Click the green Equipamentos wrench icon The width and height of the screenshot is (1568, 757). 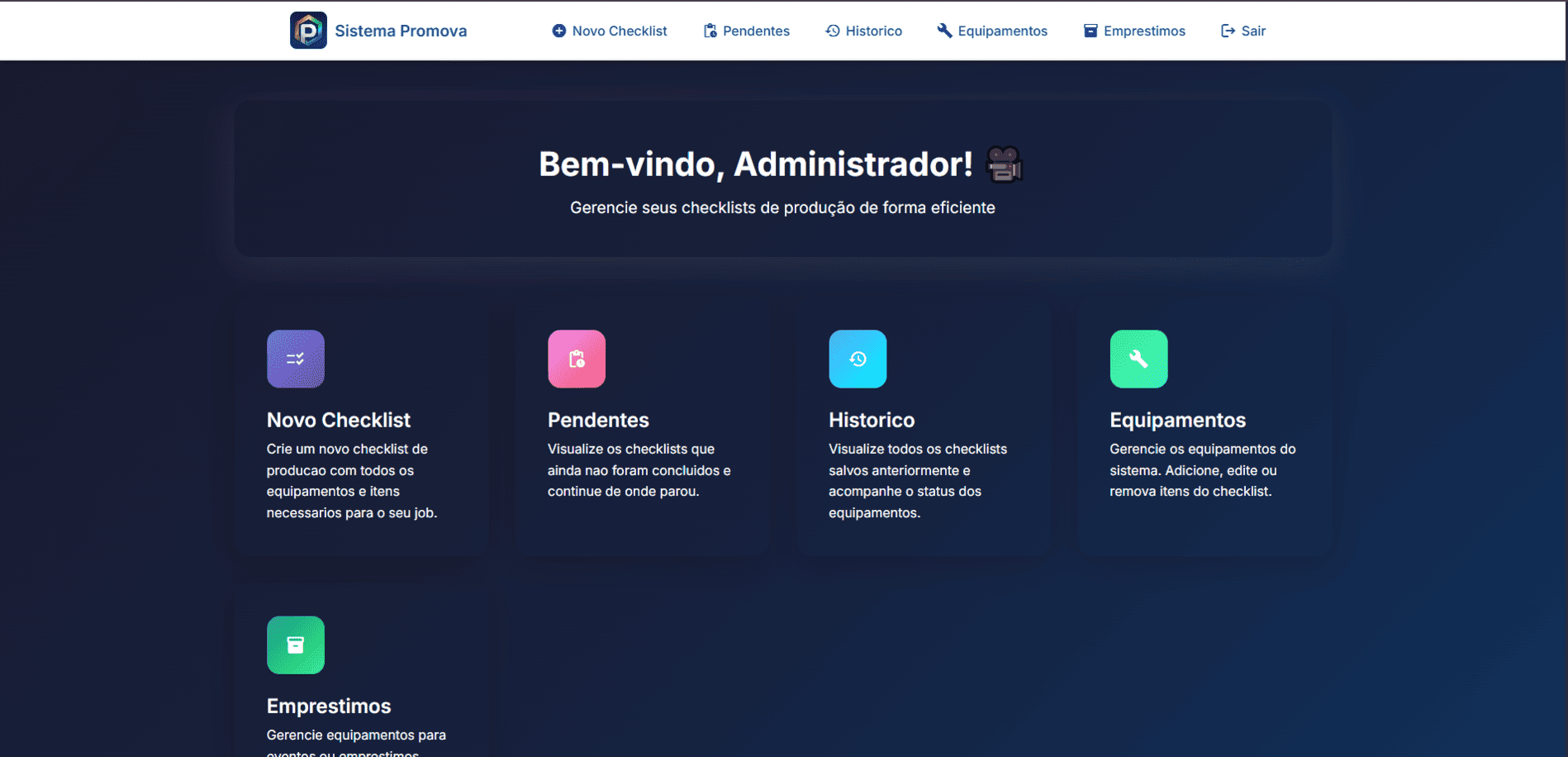(x=1138, y=359)
